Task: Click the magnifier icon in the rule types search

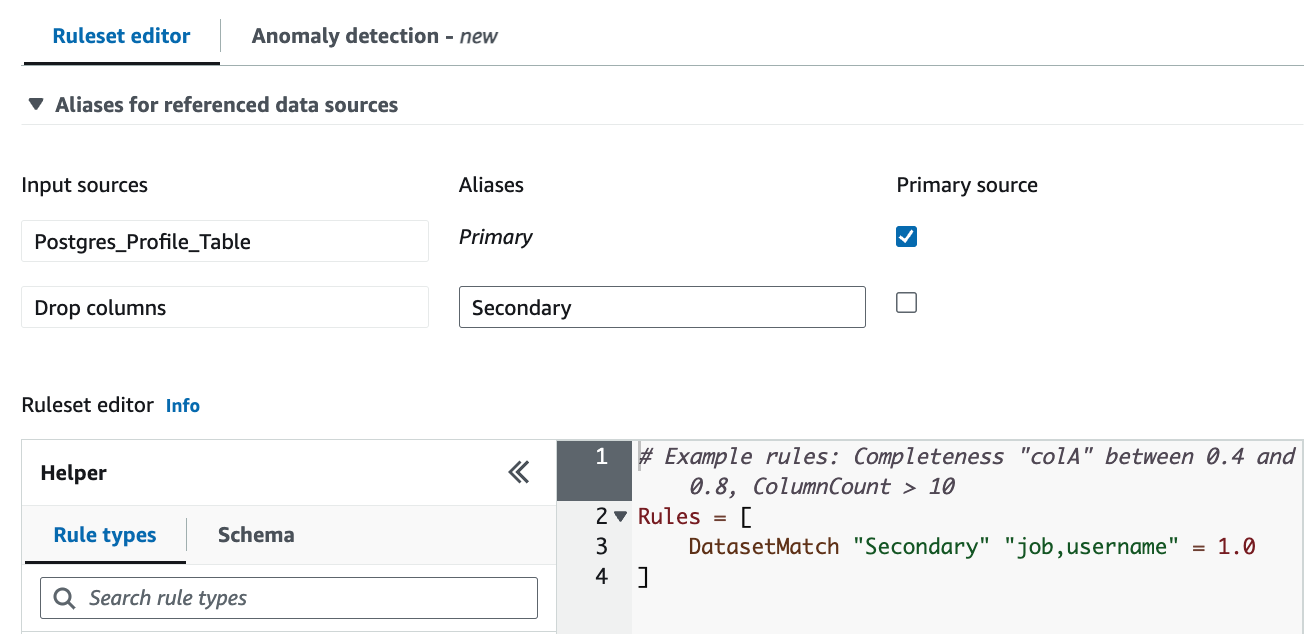Action: pyautogui.click(x=65, y=598)
